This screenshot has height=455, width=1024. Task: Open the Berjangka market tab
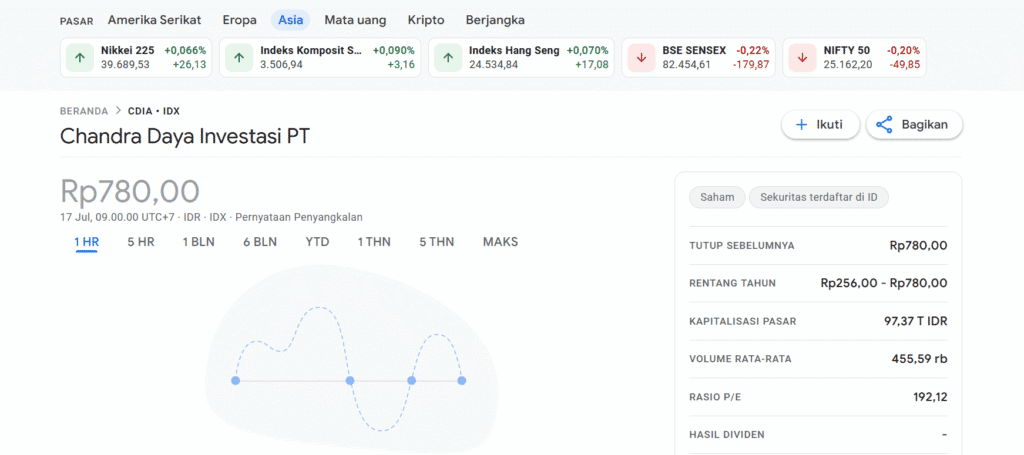point(495,20)
